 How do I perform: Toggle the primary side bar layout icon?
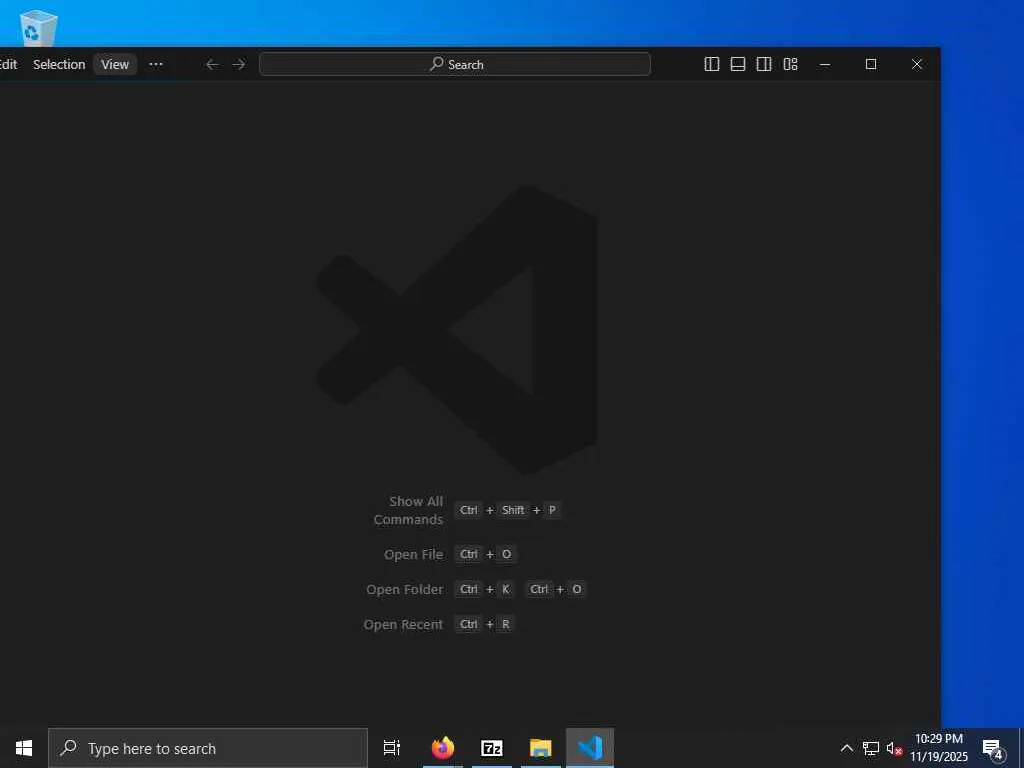[712, 64]
